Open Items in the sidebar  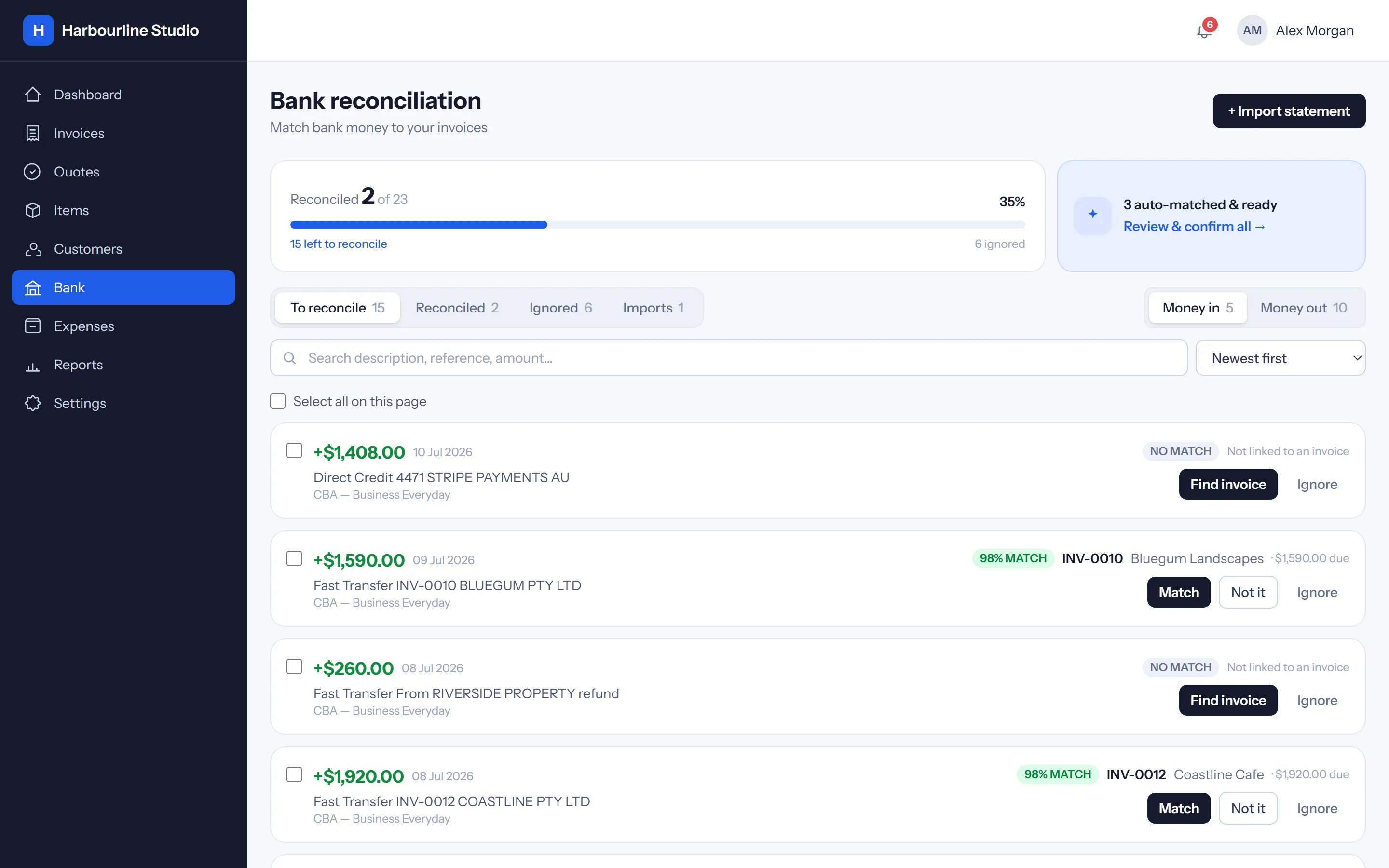click(123, 210)
